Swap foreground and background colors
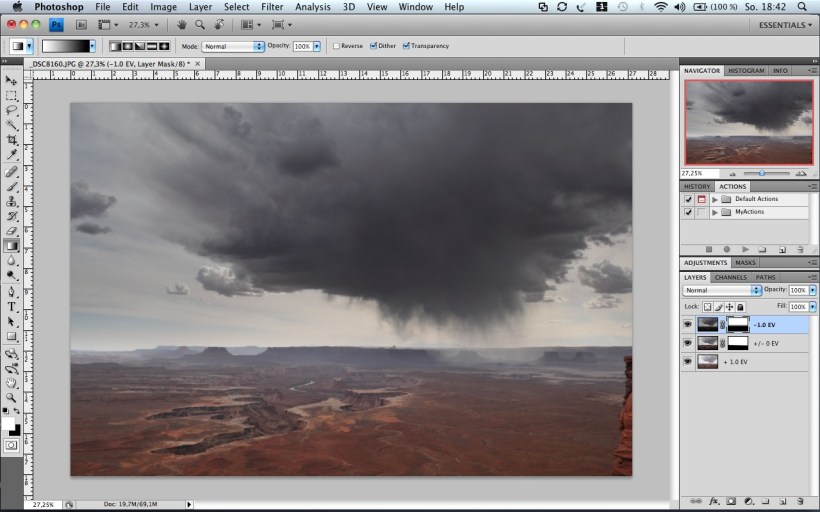Viewport: 820px width, 512px height. coord(17,411)
